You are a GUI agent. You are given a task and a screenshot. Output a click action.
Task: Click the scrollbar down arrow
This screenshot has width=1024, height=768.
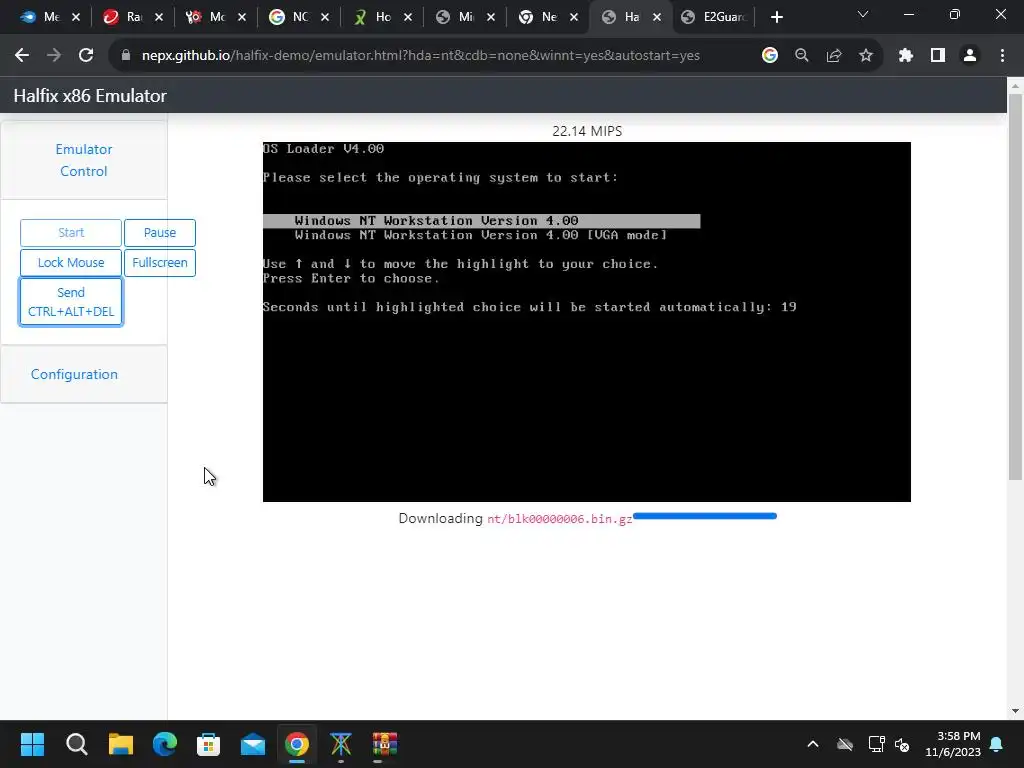coord(1015,711)
